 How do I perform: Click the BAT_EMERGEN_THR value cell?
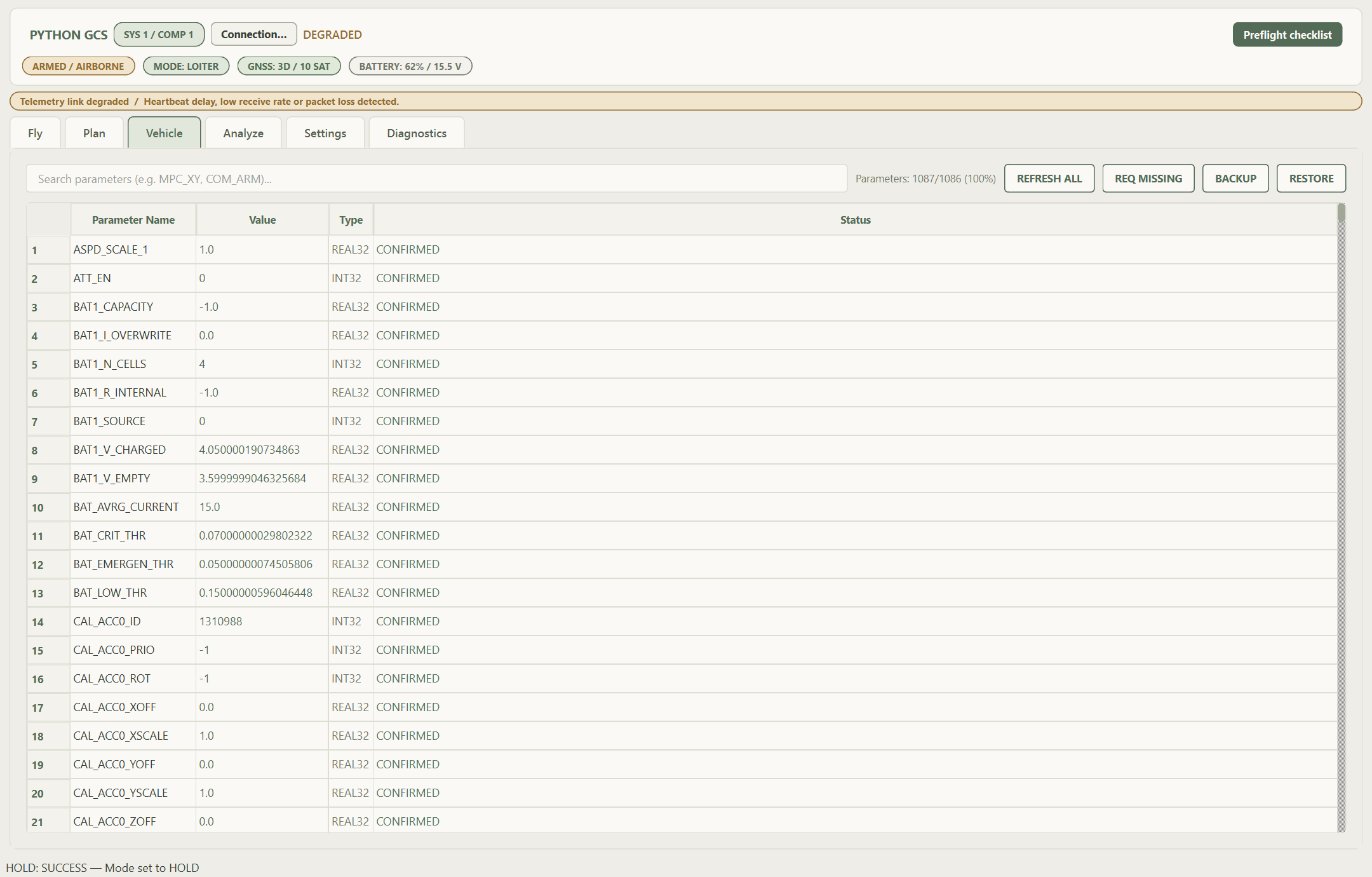click(262, 564)
